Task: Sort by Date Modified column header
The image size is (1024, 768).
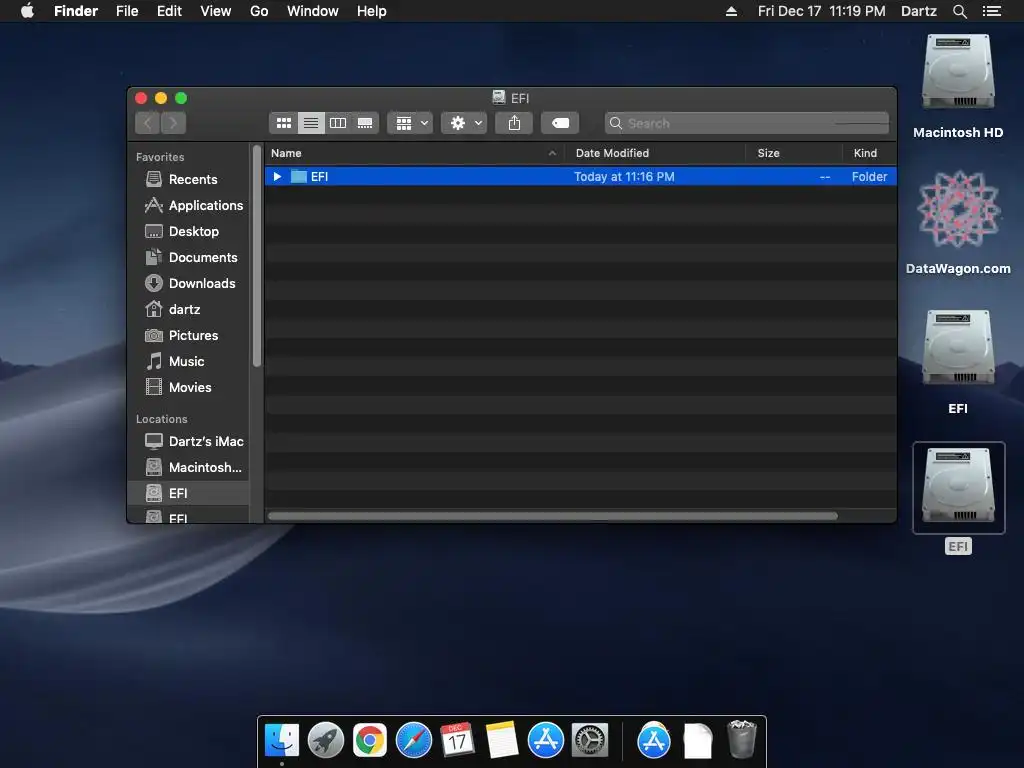Action: pyautogui.click(x=655, y=153)
